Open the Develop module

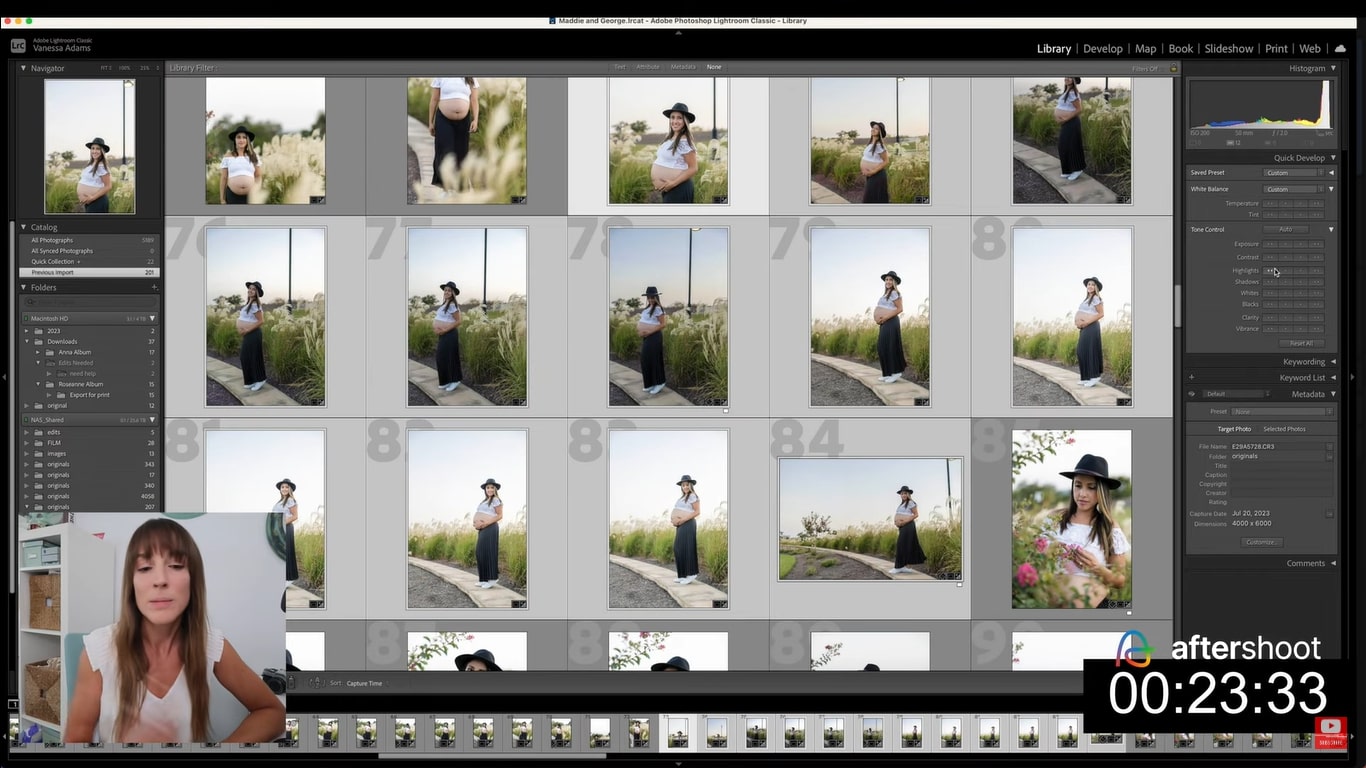coord(1103,48)
